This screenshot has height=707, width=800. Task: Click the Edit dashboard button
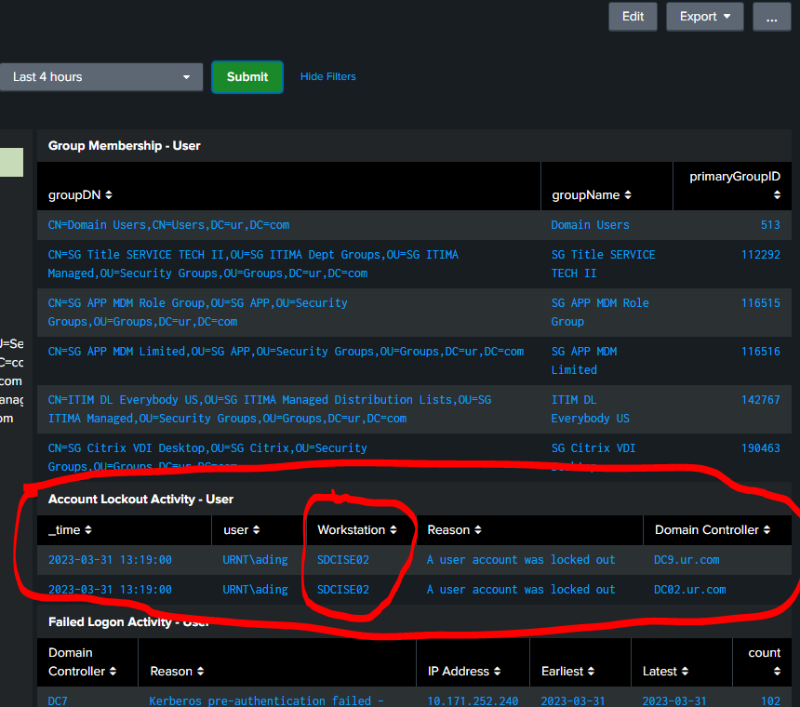point(632,16)
